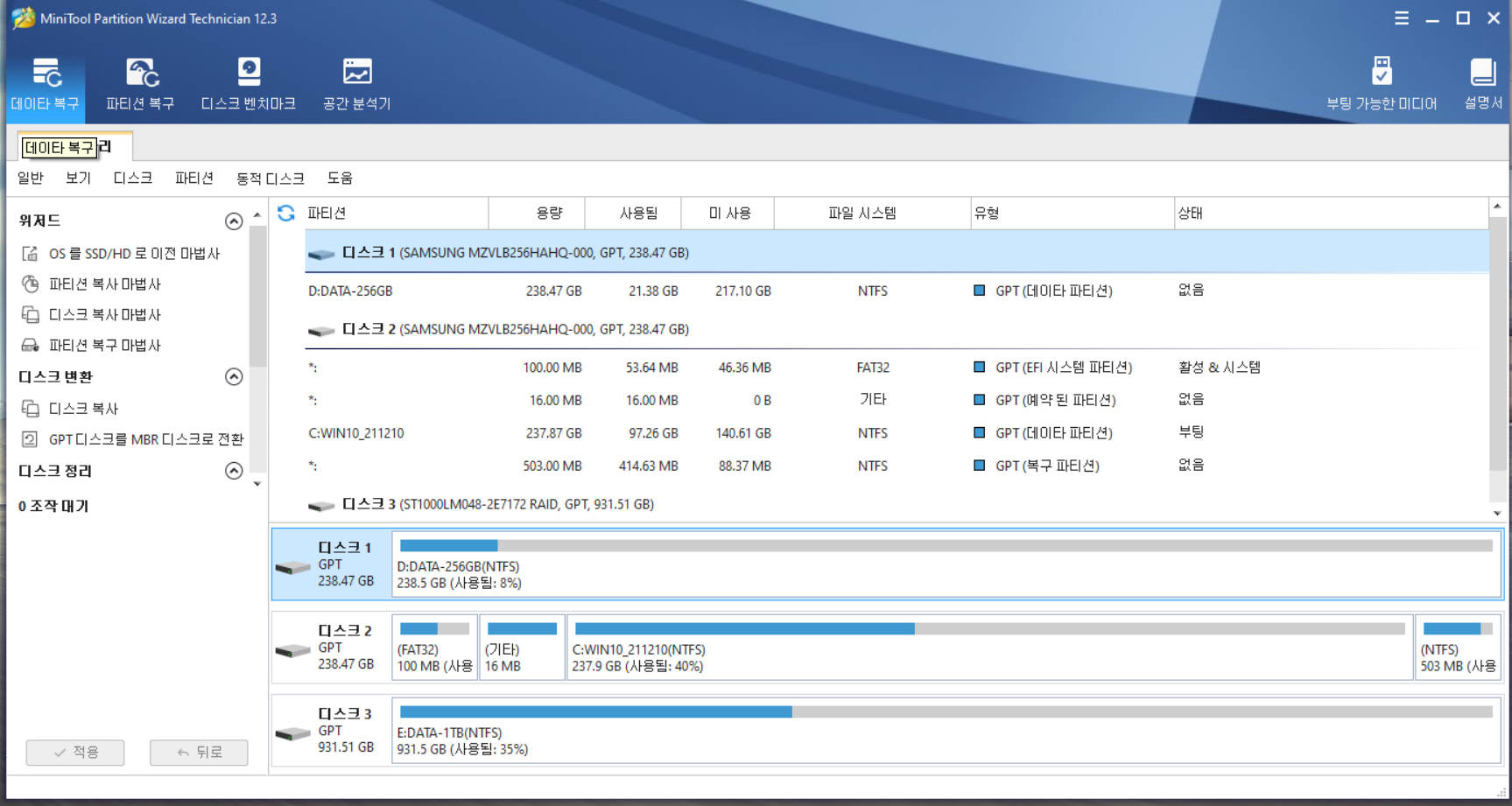This screenshot has width=1512, height=806.
Task: Open the 디스크 menu
Action: (133, 178)
